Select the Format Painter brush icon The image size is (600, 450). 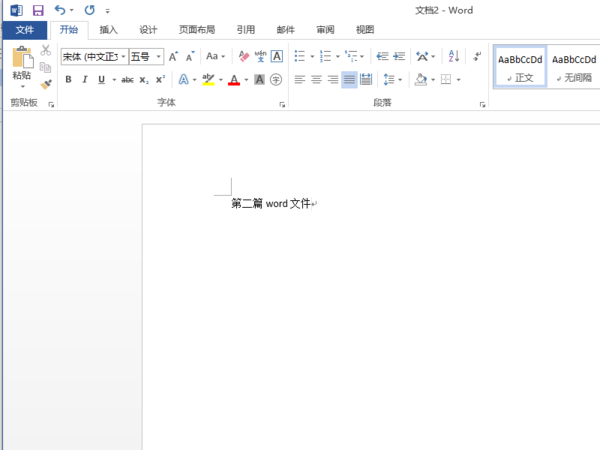[46, 86]
